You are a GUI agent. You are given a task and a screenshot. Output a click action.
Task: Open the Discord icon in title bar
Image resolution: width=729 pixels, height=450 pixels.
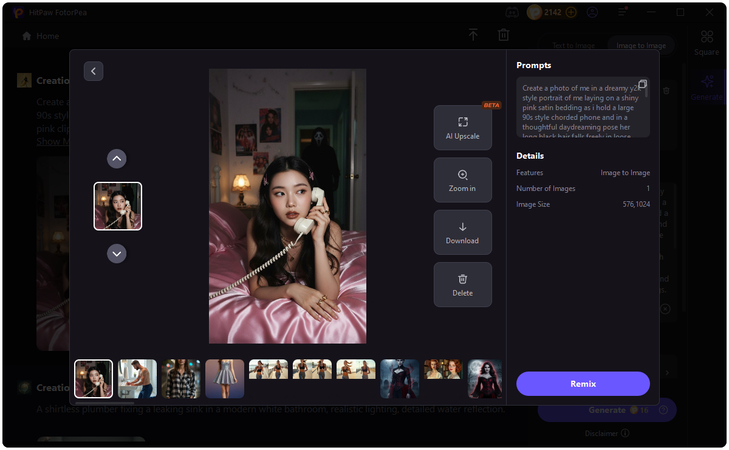[x=512, y=13]
